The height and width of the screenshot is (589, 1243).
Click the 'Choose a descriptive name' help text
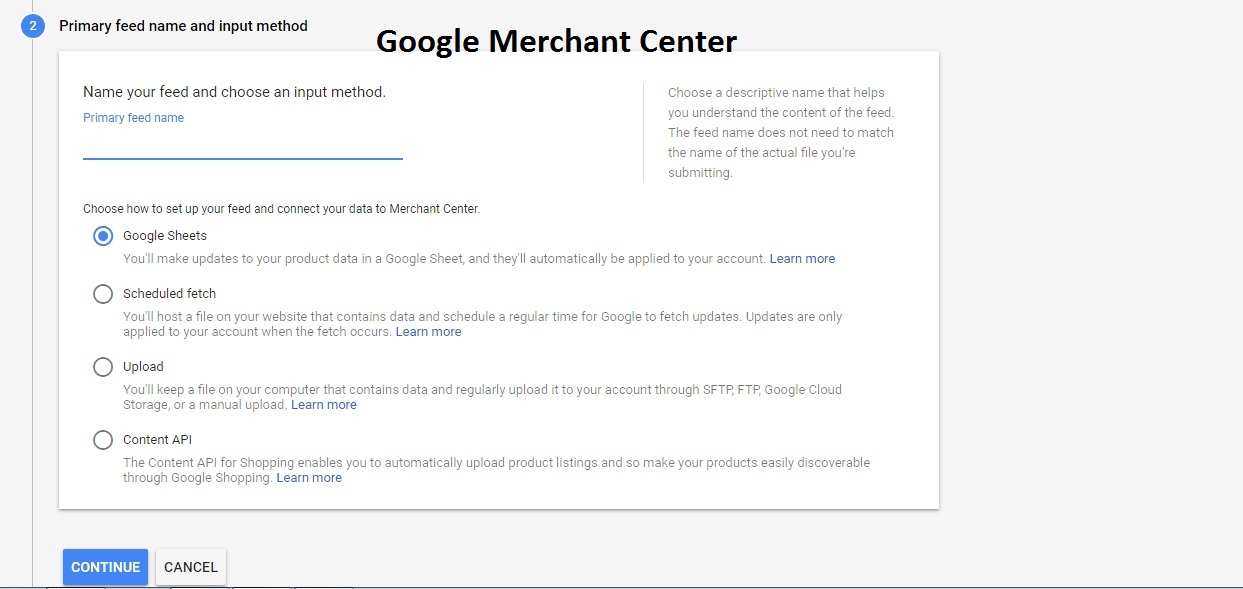click(x=781, y=132)
